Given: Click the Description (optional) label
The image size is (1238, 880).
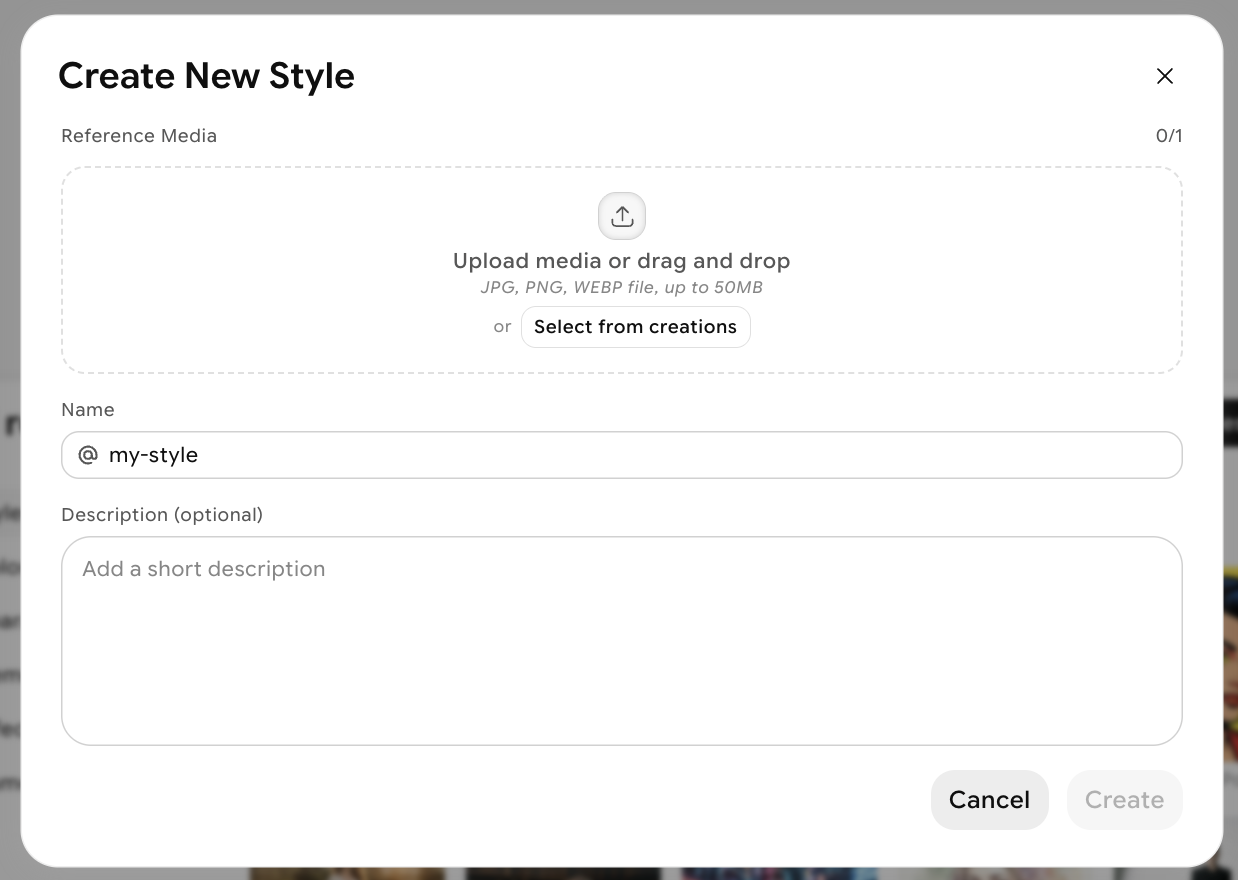Looking at the screenshot, I should coord(162,514).
